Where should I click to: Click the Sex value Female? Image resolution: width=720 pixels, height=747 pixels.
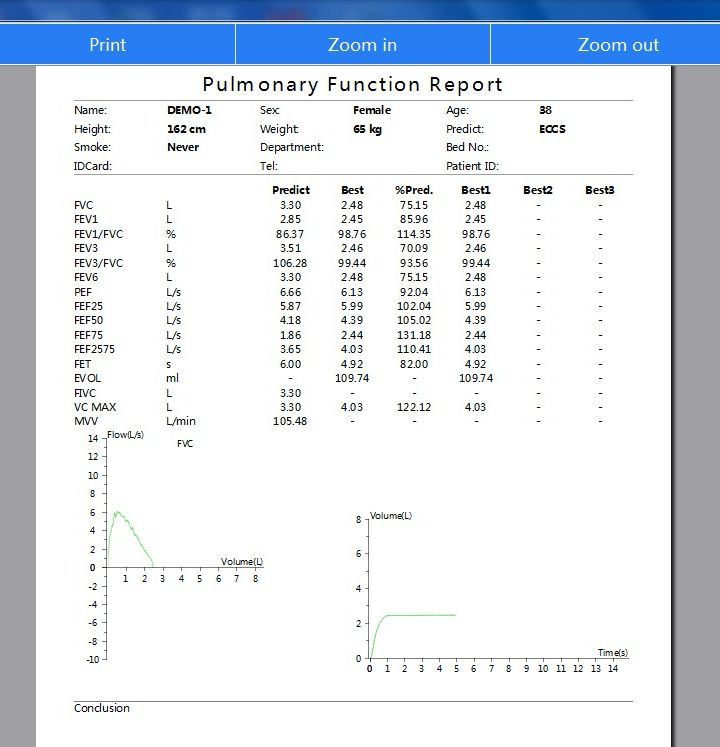coord(372,111)
